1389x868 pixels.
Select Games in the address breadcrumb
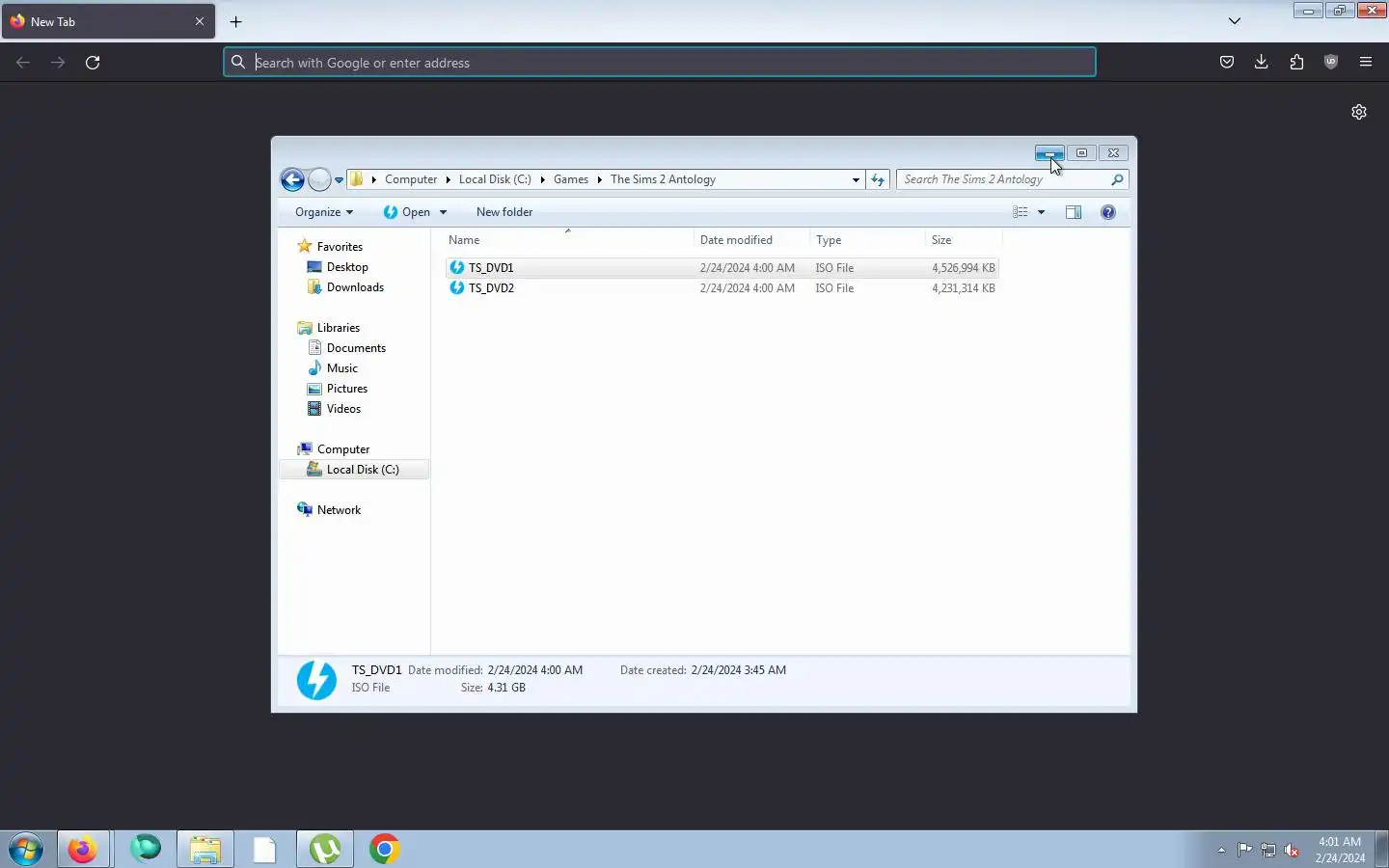click(x=571, y=179)
